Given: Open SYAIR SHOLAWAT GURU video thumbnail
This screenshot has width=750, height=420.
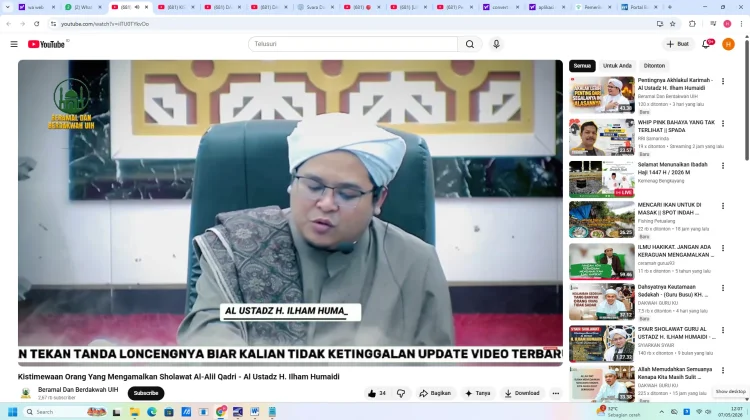Looking at the screenshot, I should tap(602, 344).
